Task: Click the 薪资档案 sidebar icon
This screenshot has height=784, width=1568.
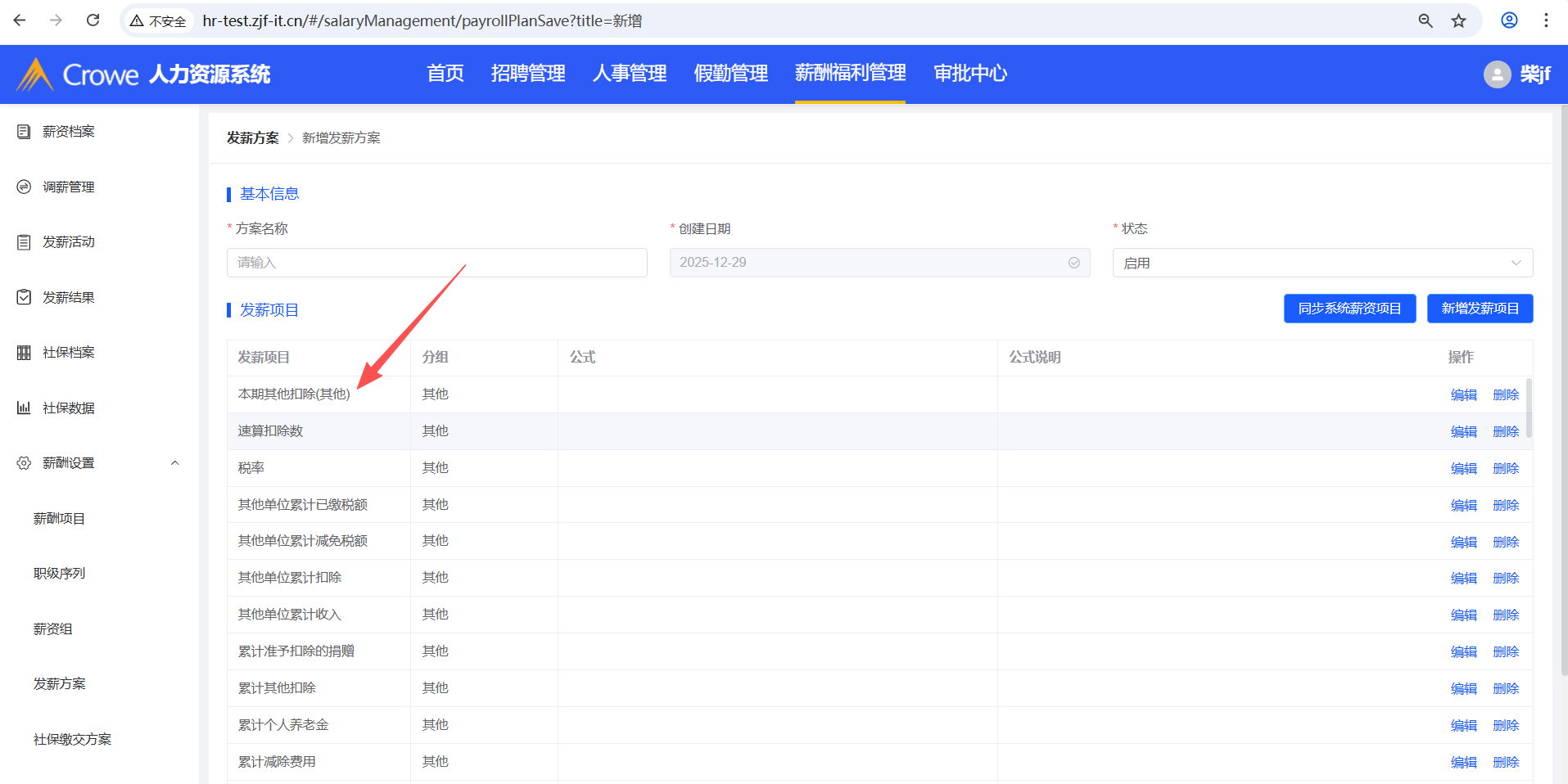Action: [24, 132]
